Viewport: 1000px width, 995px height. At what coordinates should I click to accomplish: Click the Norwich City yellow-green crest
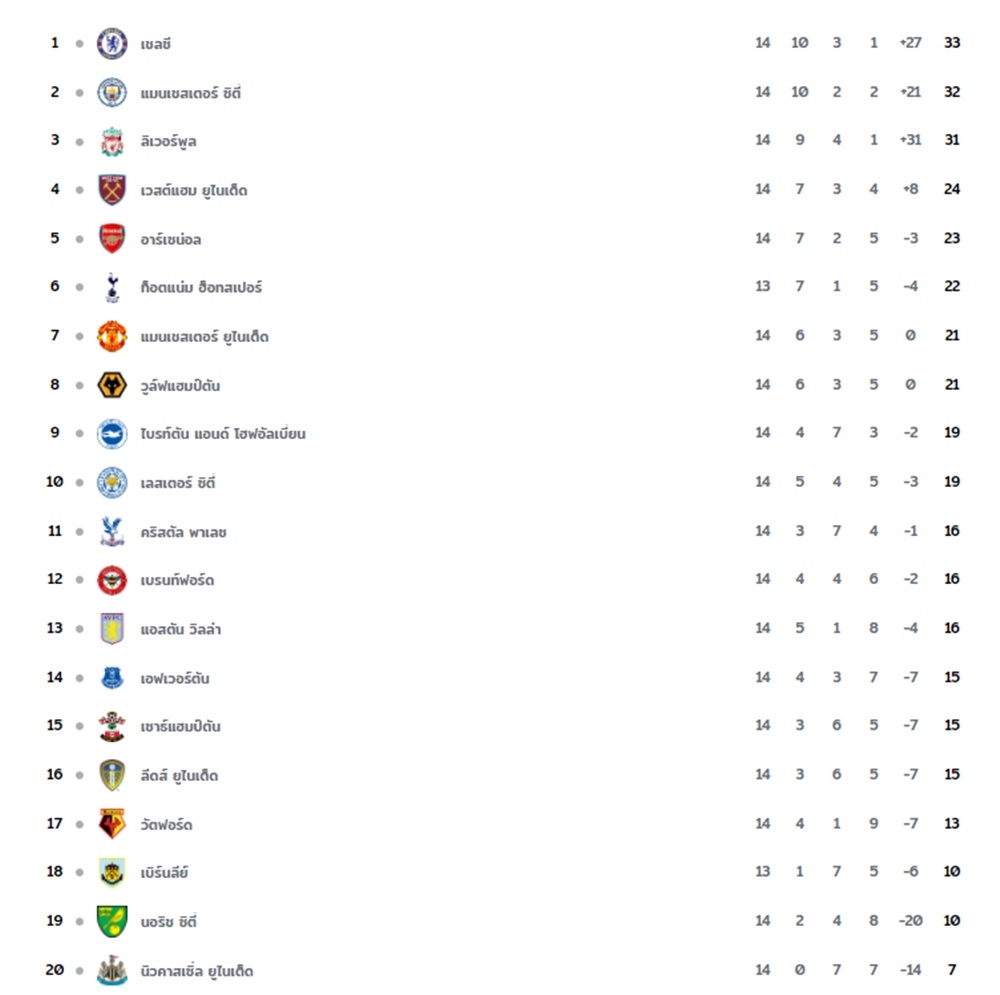(x=112, y=921)
